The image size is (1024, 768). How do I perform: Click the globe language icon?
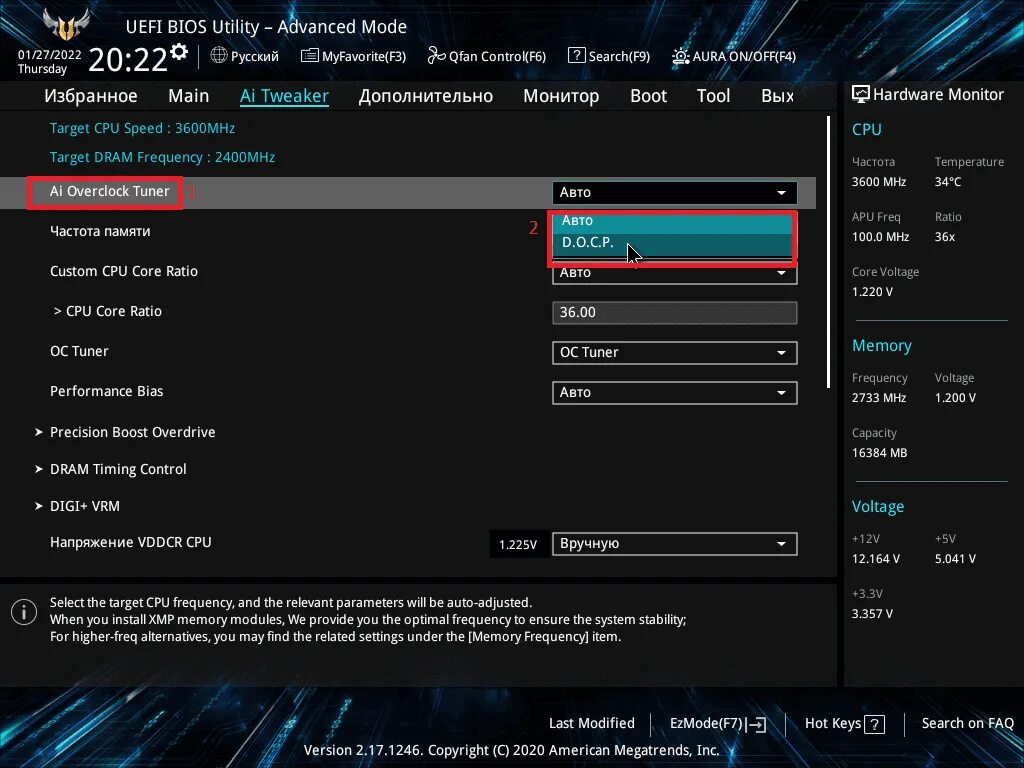tap(219, 56)
